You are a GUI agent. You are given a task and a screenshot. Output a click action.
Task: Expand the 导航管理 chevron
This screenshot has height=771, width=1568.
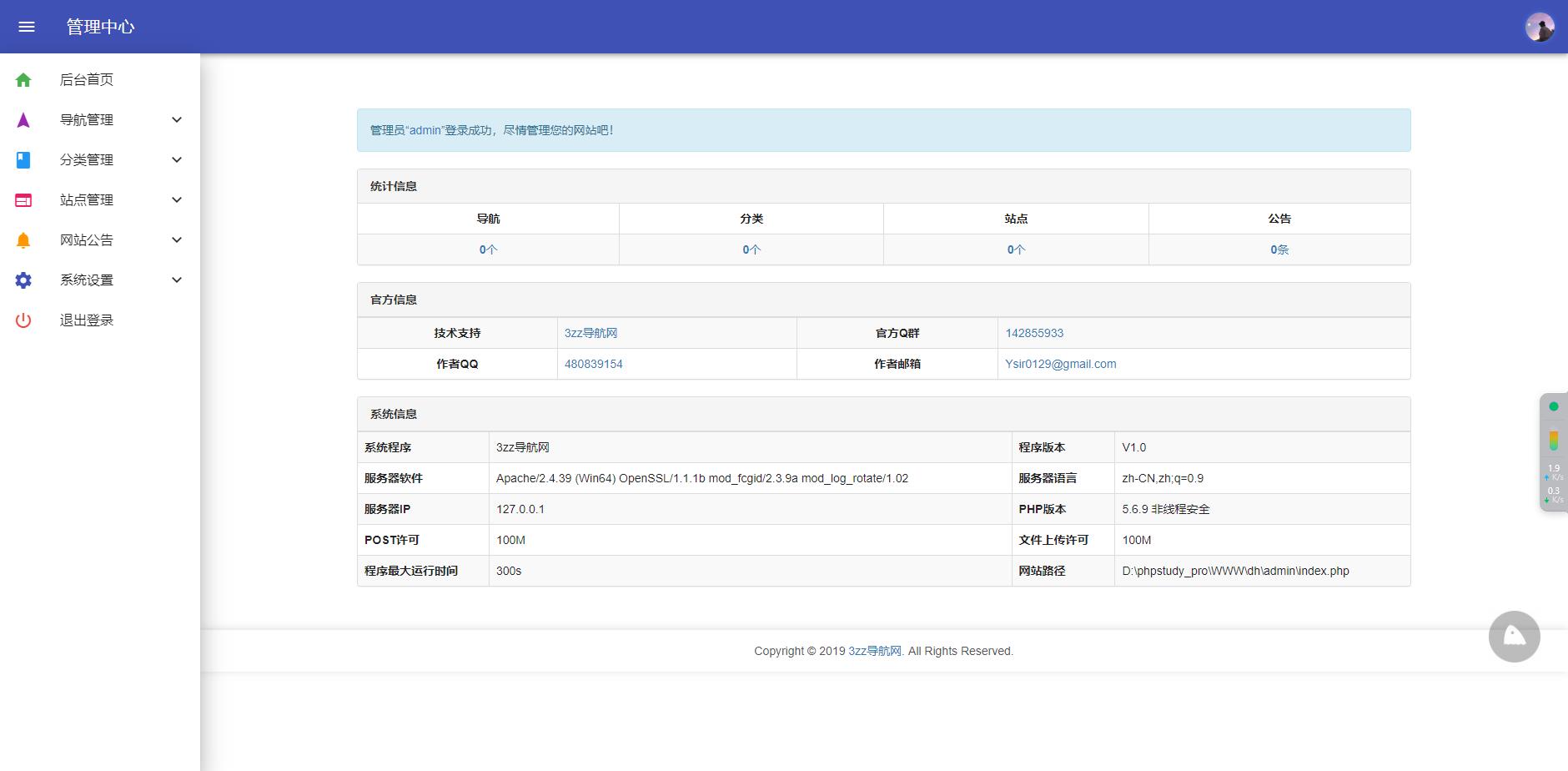tap(177, 120)
